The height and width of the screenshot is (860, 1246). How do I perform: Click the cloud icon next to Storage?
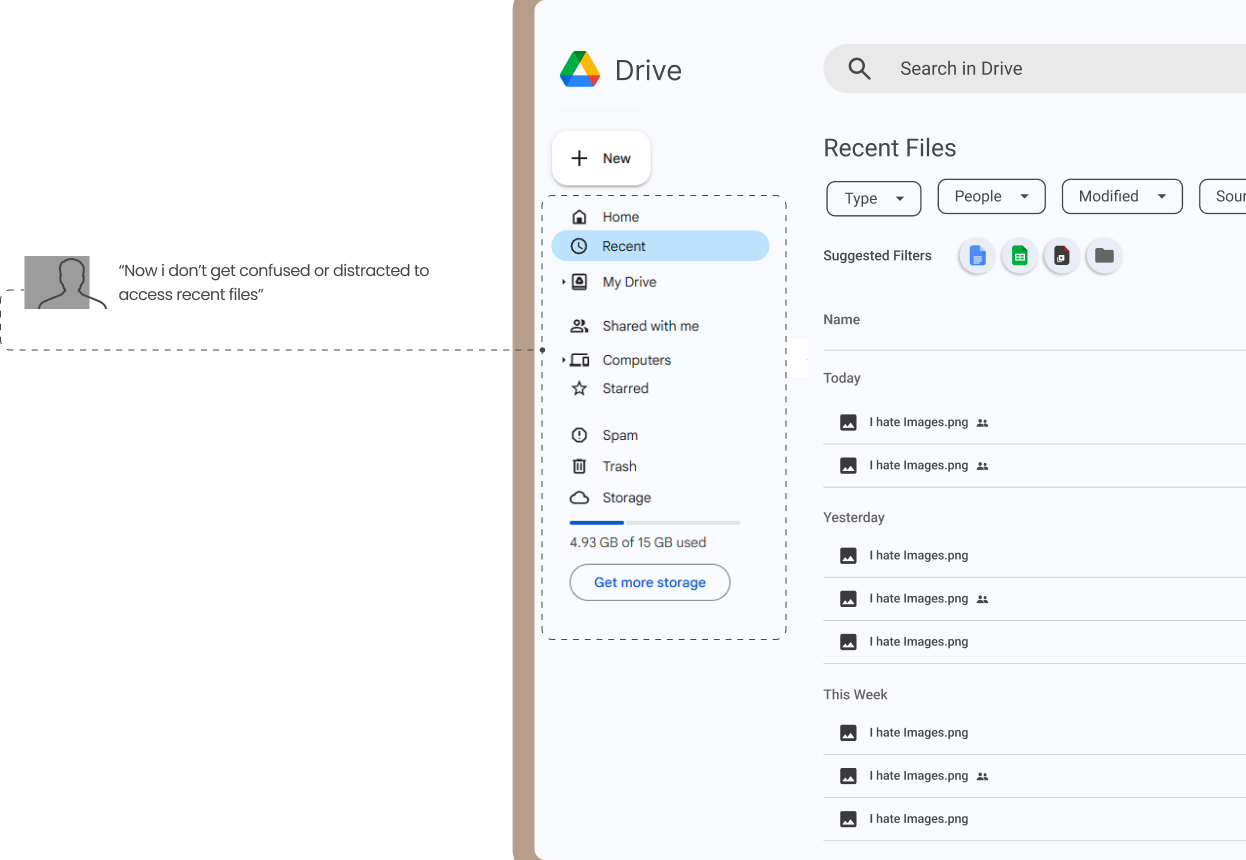tap(579, 497)
